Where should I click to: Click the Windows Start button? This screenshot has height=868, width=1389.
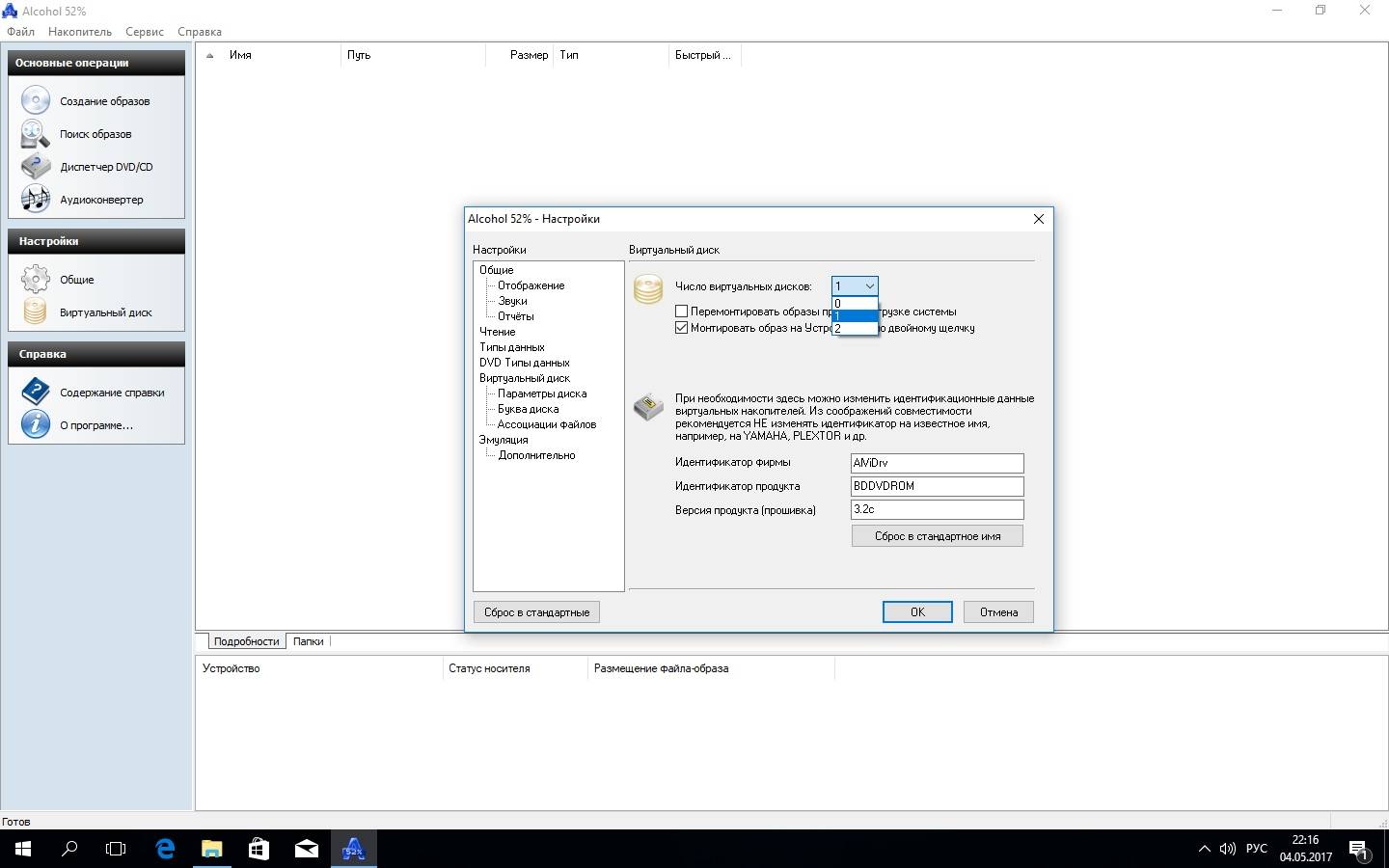(23, 849)
